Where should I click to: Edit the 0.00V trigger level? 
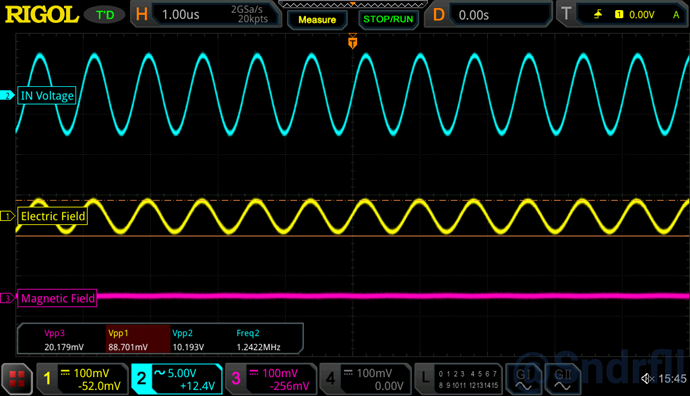point(642,15)
